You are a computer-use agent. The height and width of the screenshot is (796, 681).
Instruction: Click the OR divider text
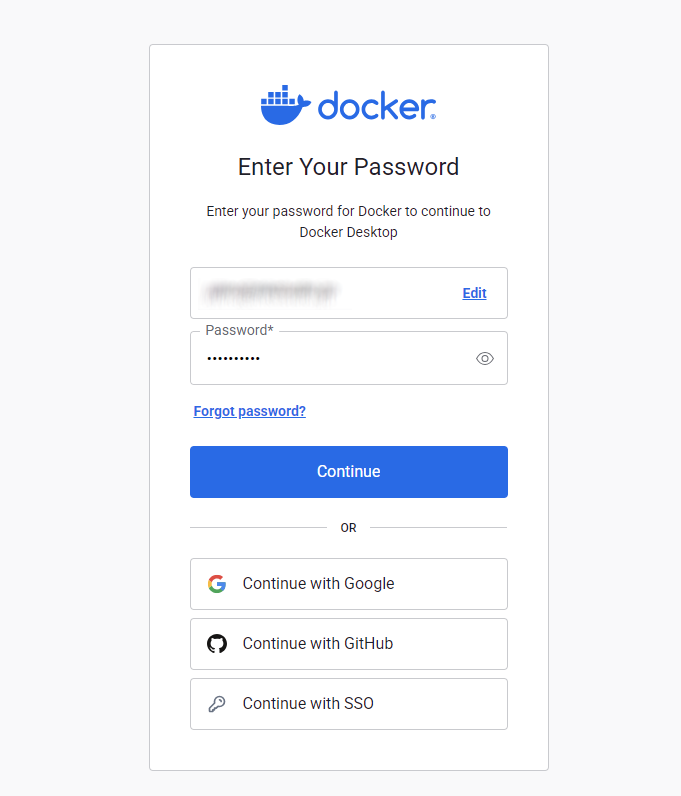point(348,528)
